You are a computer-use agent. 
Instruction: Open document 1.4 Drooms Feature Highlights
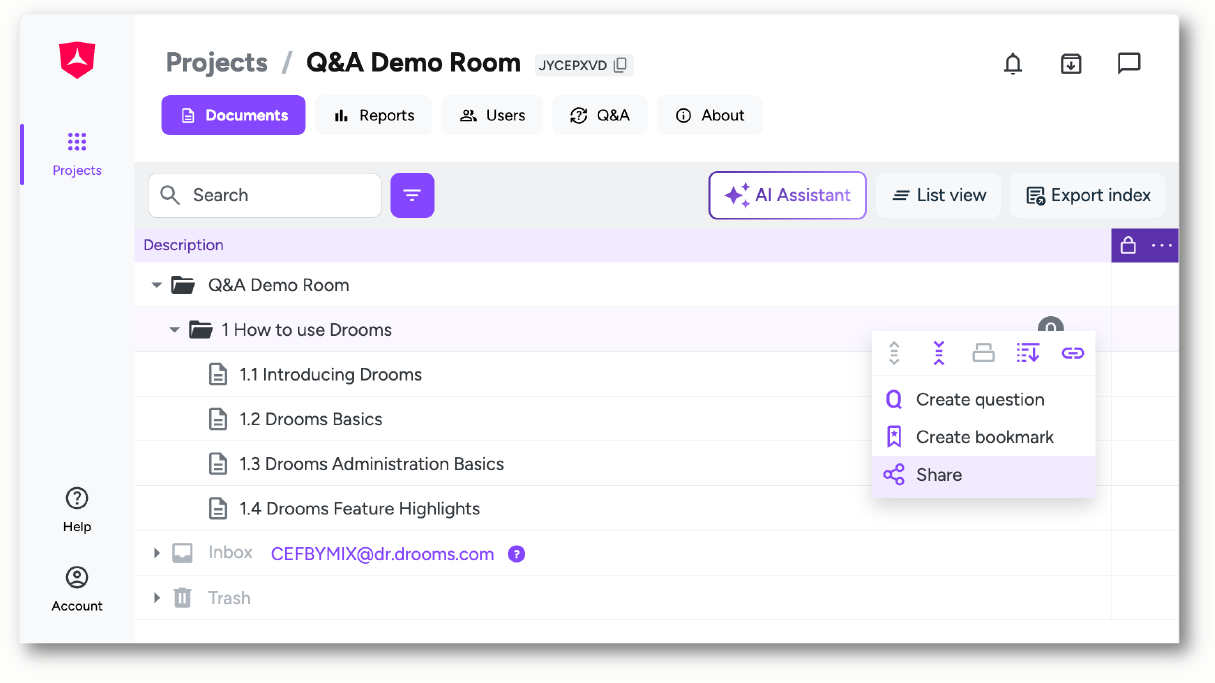pos(360,509)
